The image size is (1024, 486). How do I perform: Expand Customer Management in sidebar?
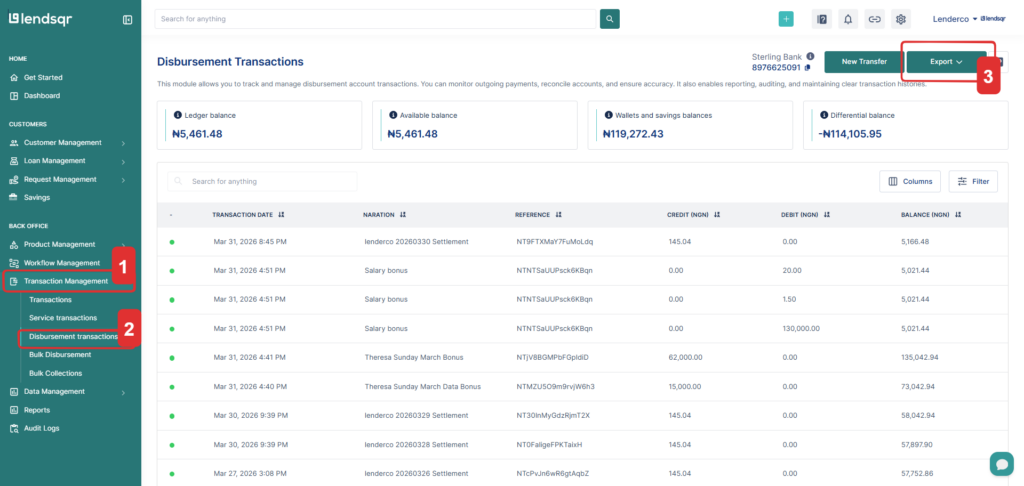click(66, 142)
